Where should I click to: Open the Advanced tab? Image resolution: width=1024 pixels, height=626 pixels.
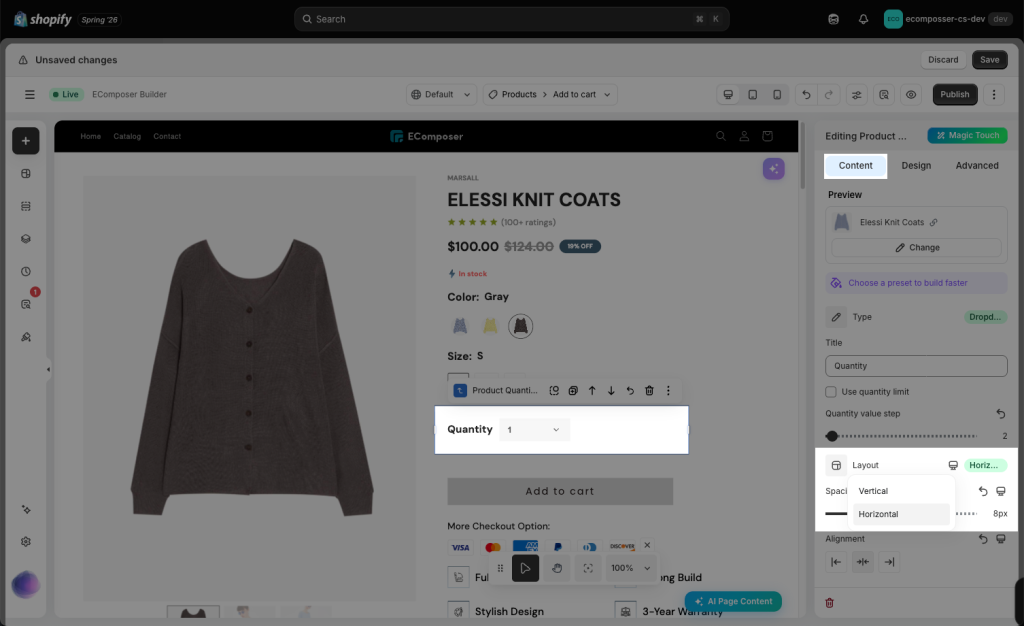pyautogui.click(x=977, y=166)
